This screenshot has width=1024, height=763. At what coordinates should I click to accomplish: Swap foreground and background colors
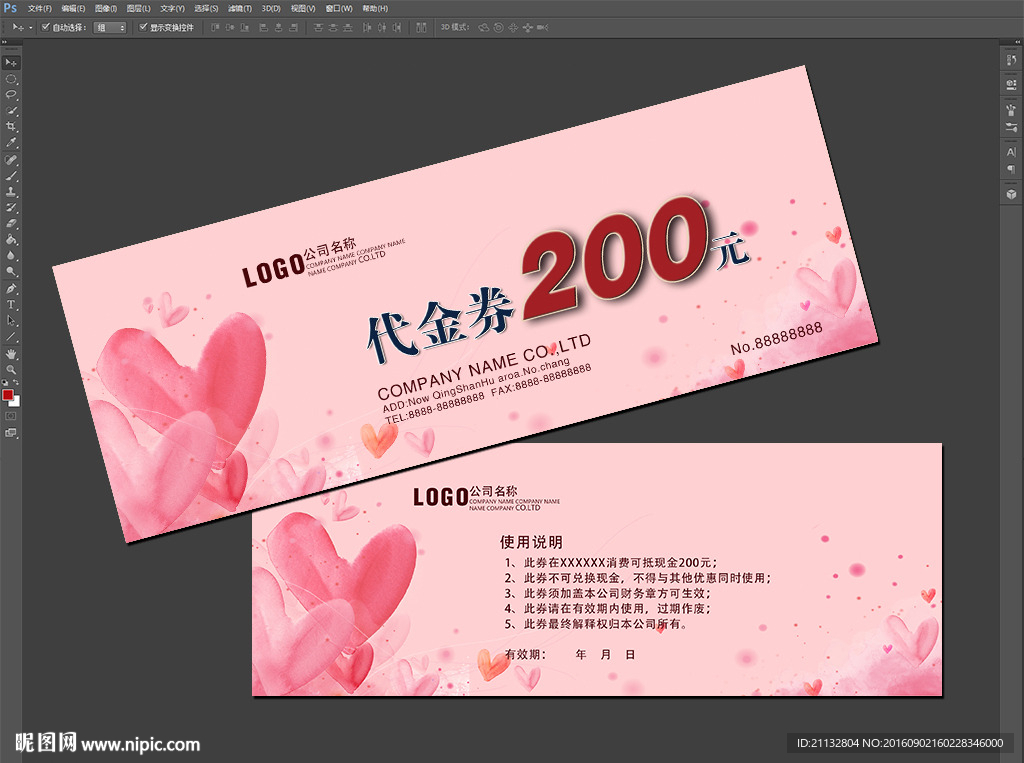[16, 383]
